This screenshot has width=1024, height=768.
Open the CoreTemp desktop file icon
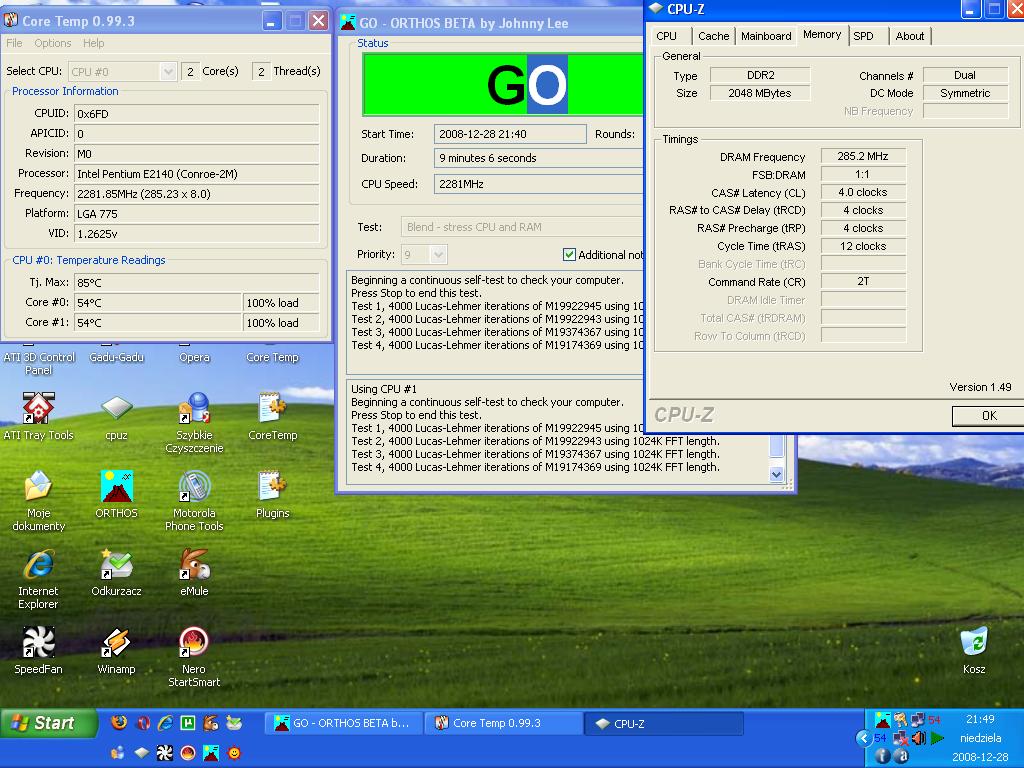(x=272, y=416)
